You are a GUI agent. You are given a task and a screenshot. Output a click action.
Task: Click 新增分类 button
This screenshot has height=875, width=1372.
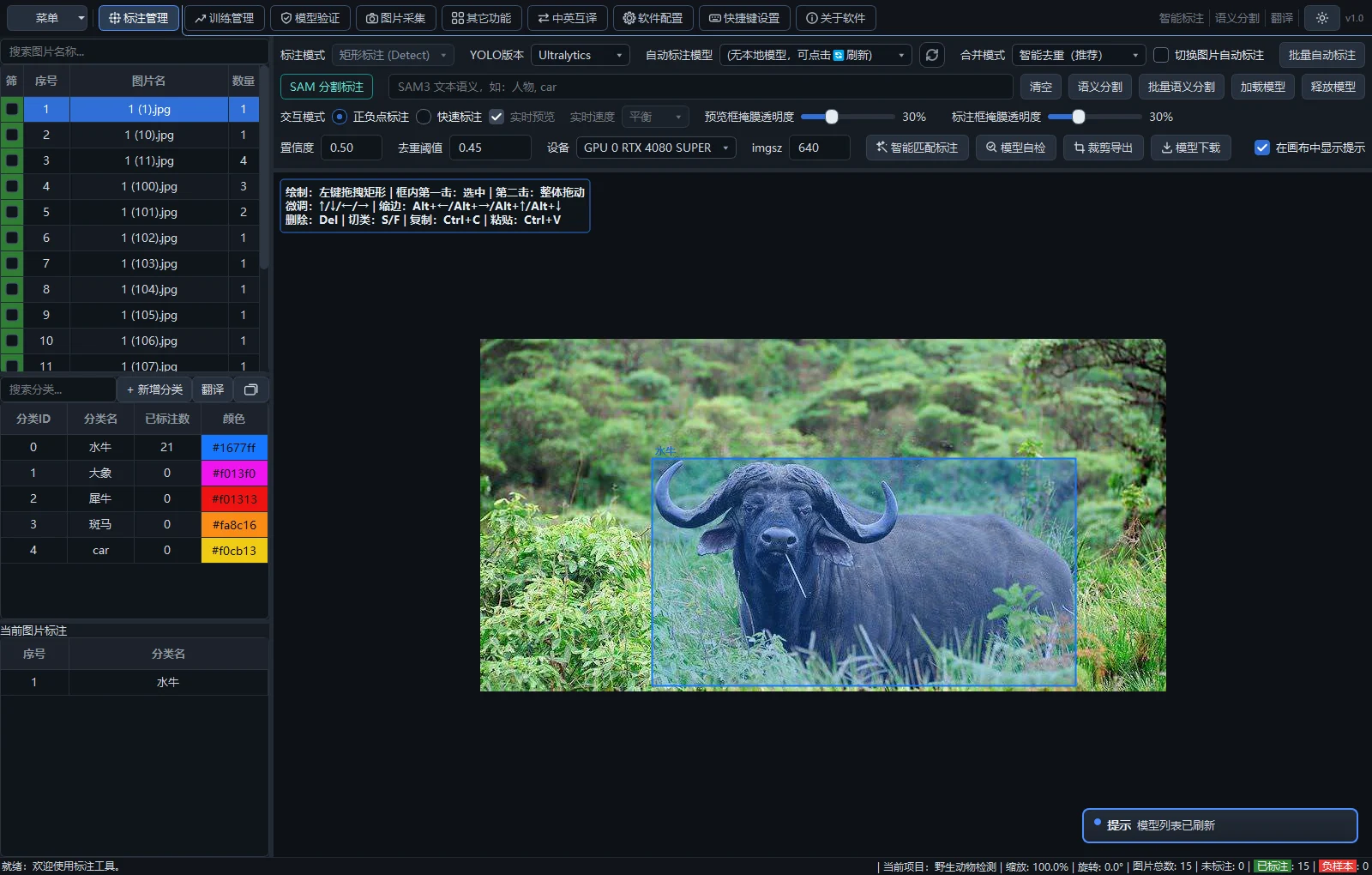(x=154, y=389)
